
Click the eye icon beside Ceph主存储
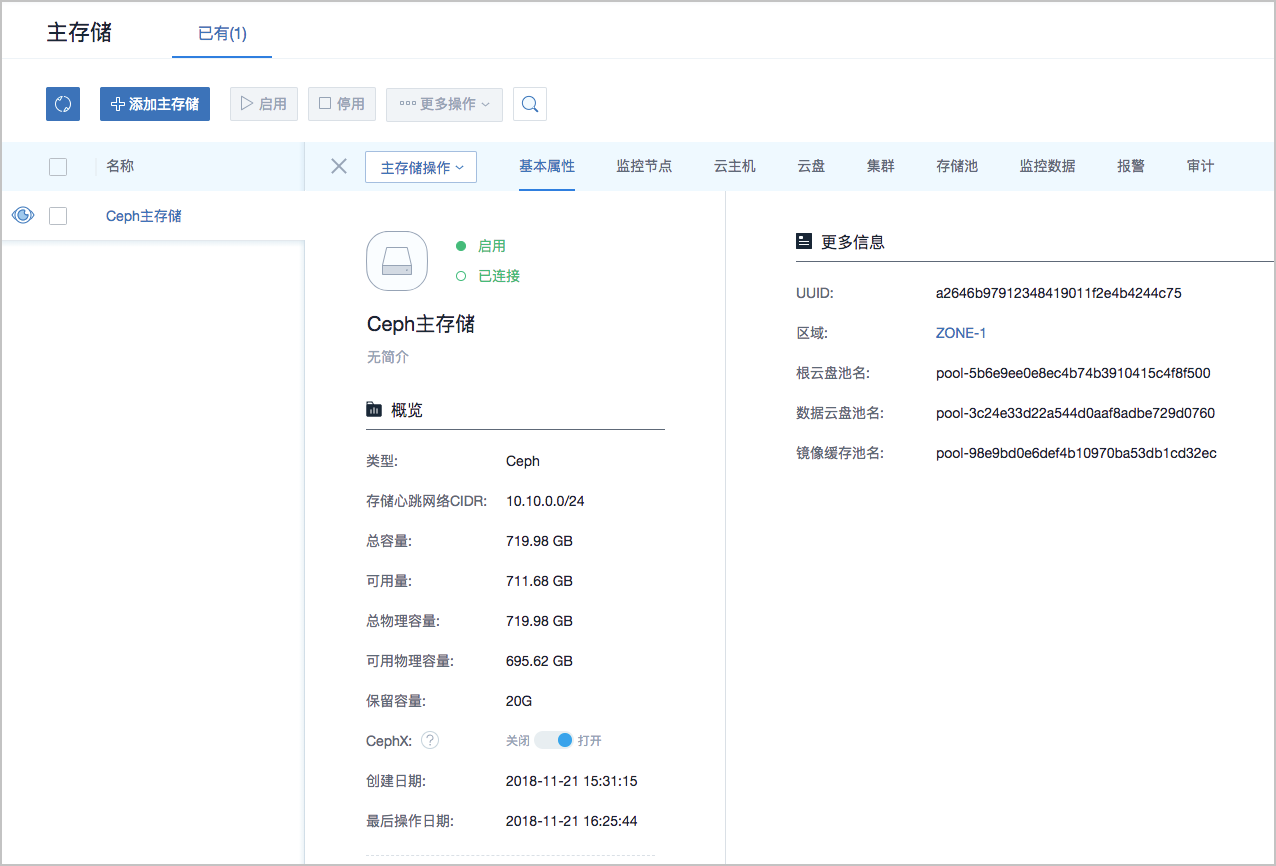click(23, 215)
